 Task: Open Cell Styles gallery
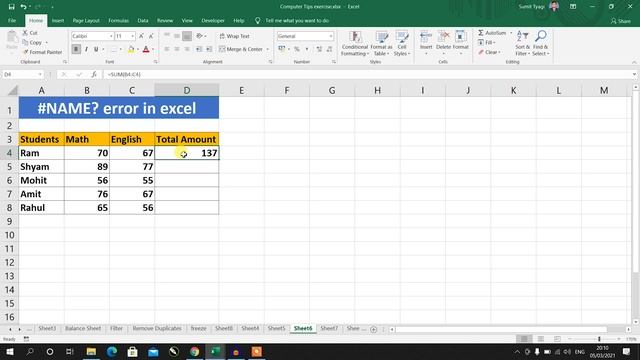pyautogui.click(x=402, y=43)
